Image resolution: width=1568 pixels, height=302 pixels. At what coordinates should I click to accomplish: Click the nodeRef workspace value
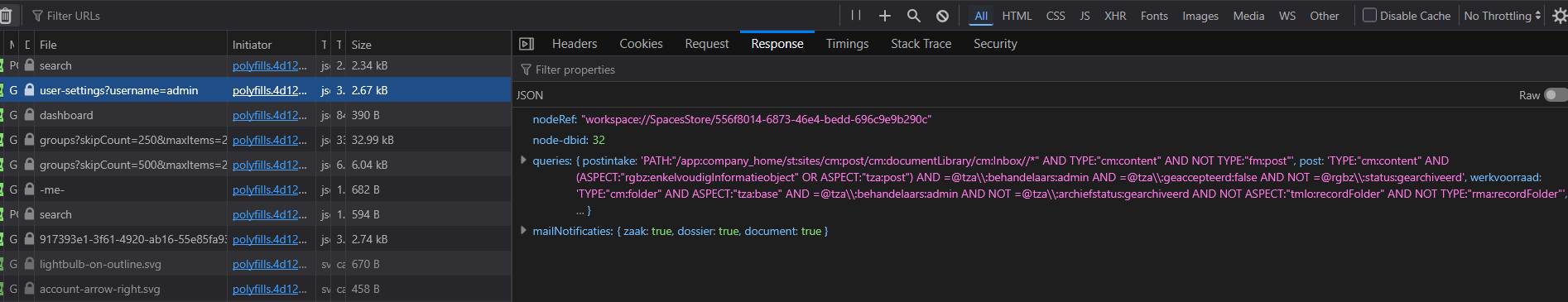[x=756, y=119]
